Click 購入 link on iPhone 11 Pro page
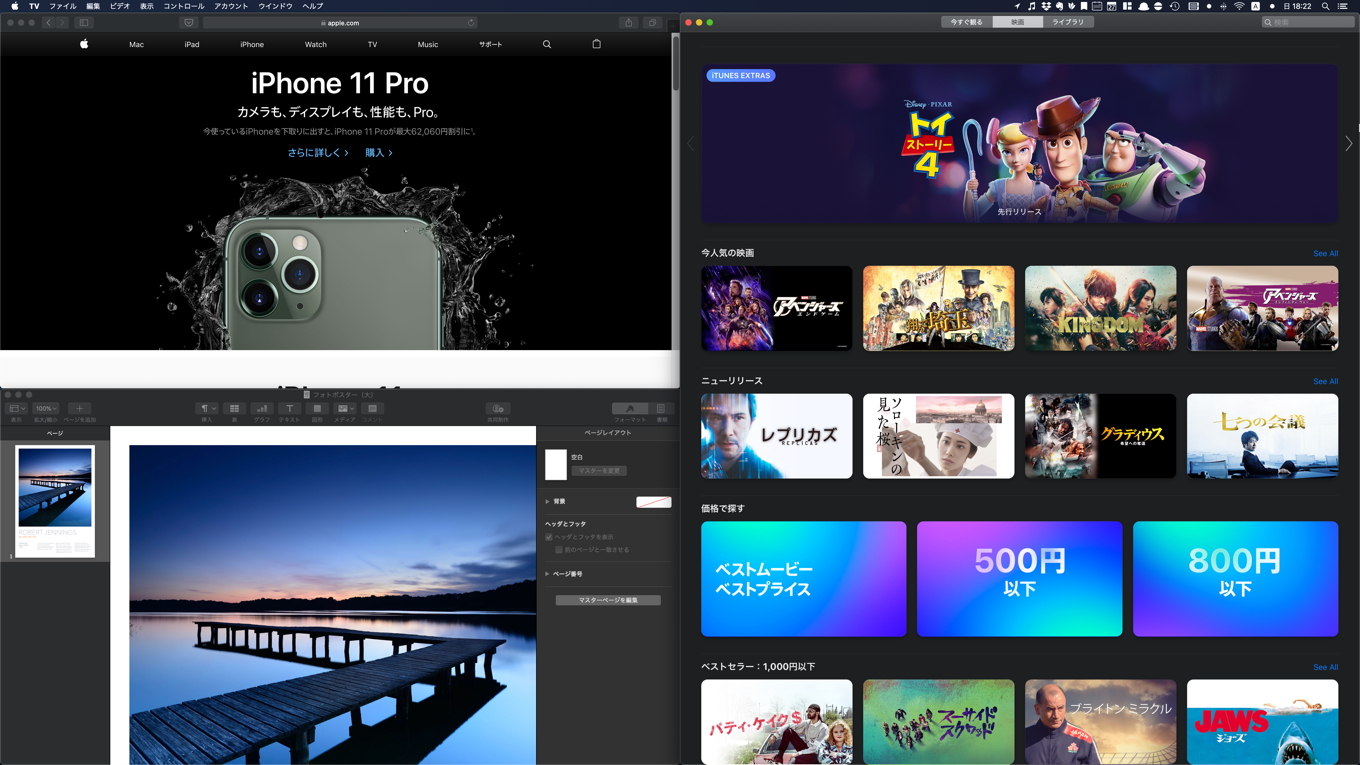The image size is (1360, 765). pos(379,153)
